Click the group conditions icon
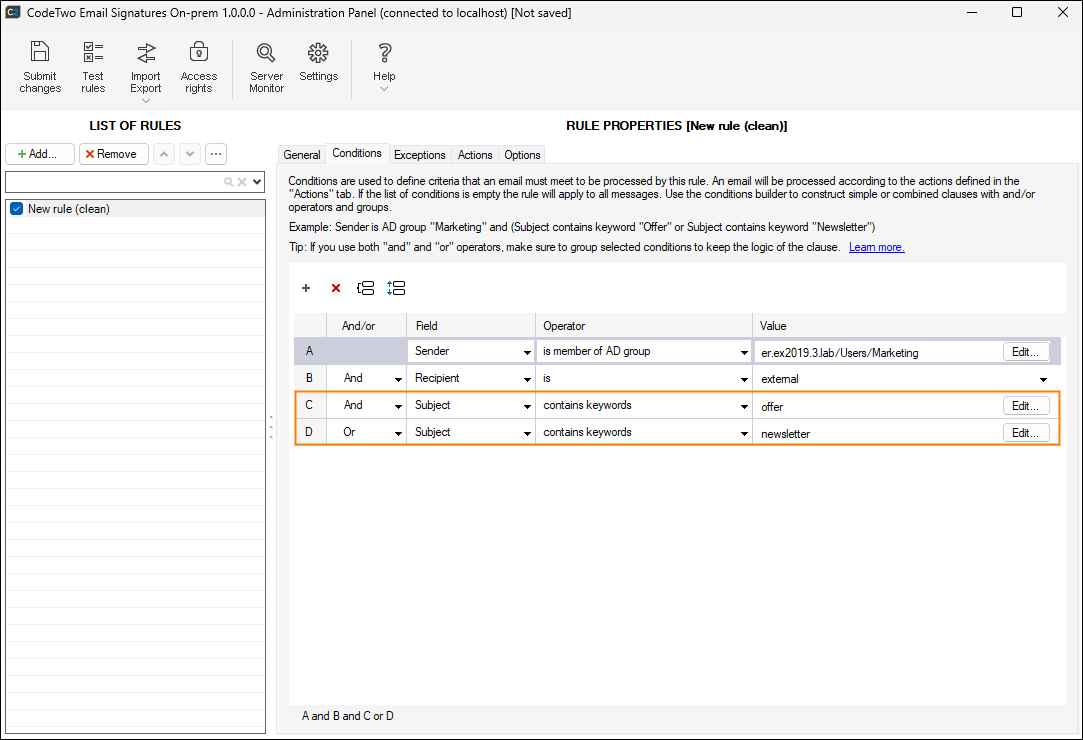Image resolution: width=1083 pixels, height=740 pixels. (x=365, y=288)
